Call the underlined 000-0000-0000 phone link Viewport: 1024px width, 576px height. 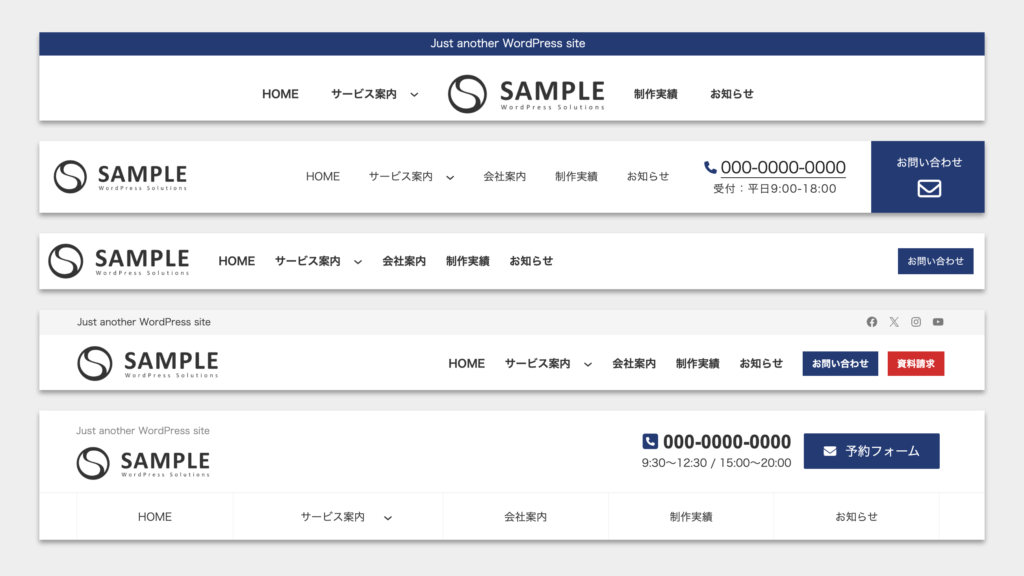coord(783,167)
